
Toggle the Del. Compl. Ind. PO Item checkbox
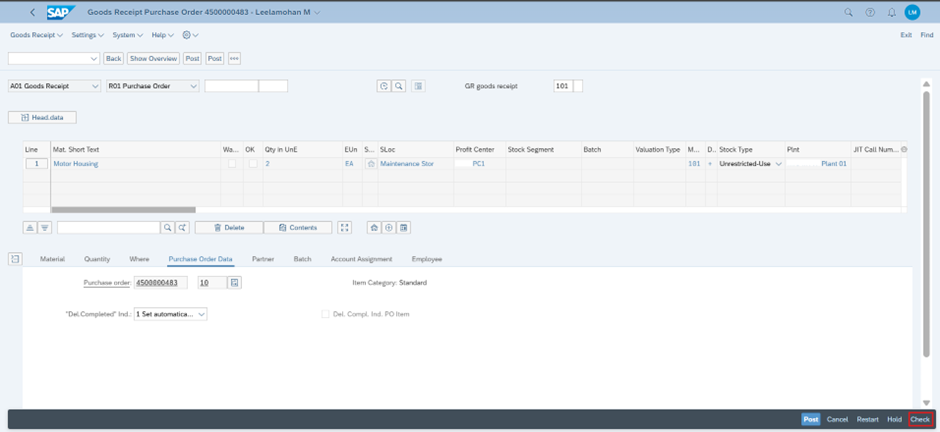326,314
